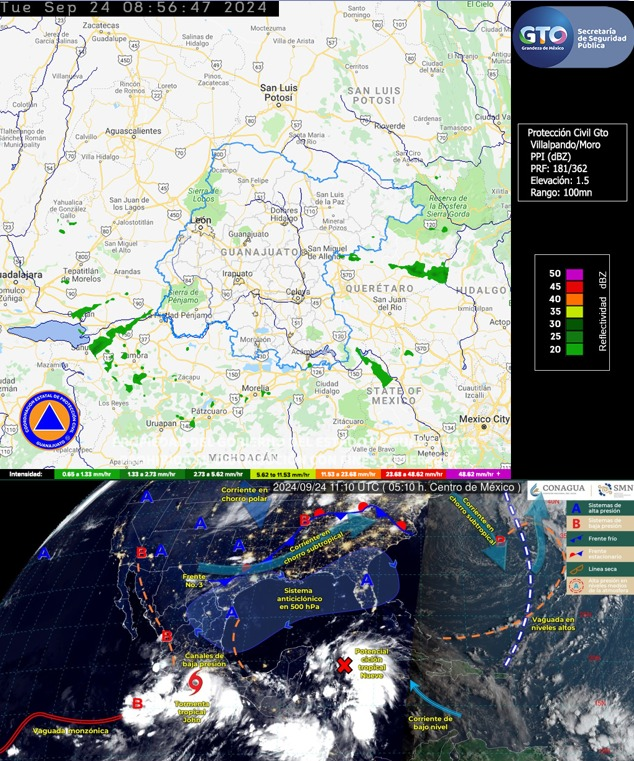Click the San Luis Potosí city label
Screen dimensions: 634x761
tap(279, 93)
